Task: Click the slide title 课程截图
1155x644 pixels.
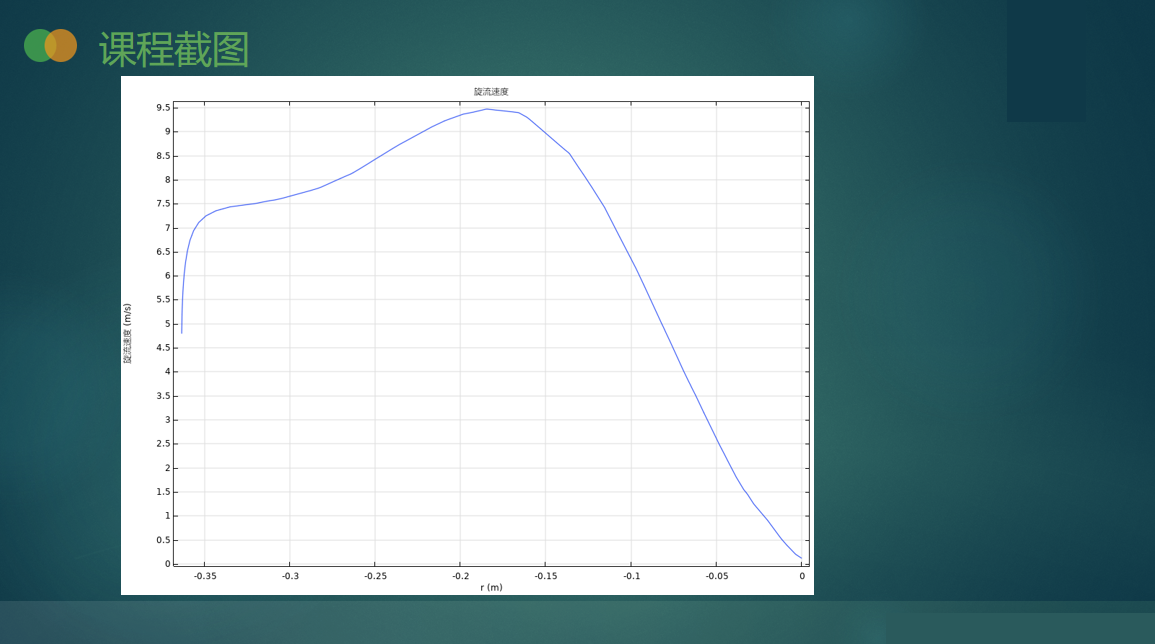Action: point(174,49)
